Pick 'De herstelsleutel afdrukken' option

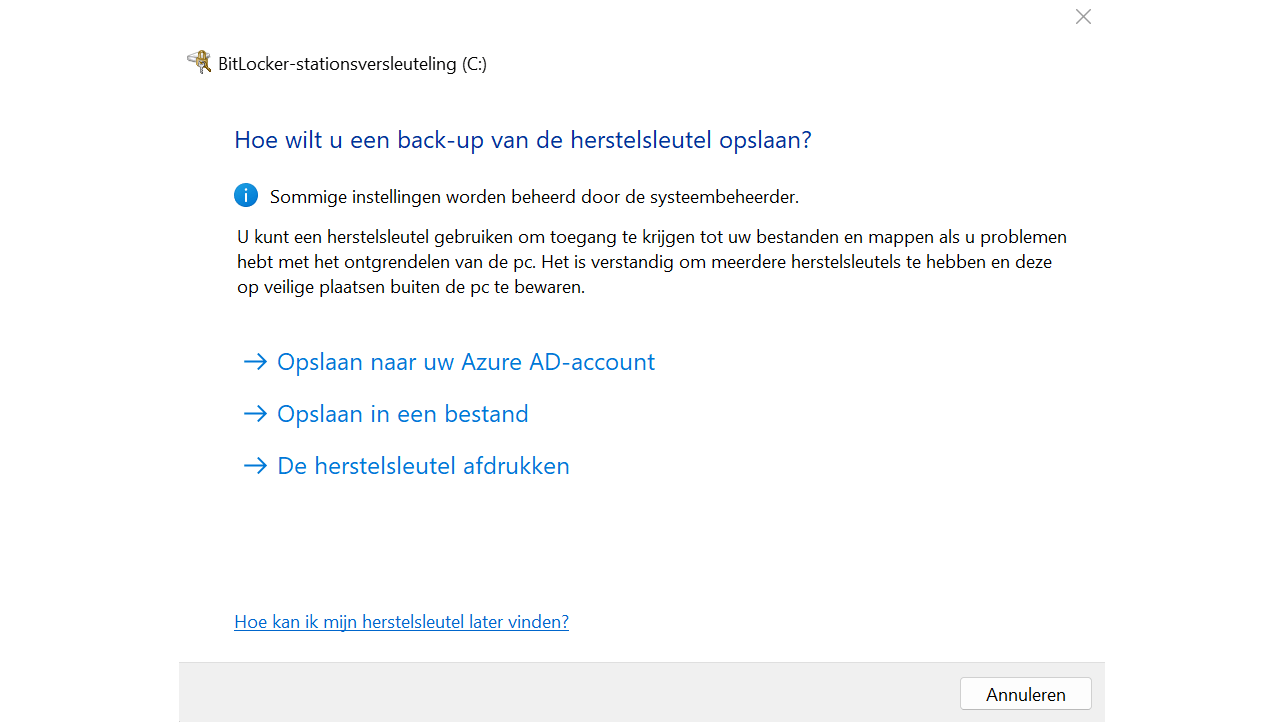(423, 466)
